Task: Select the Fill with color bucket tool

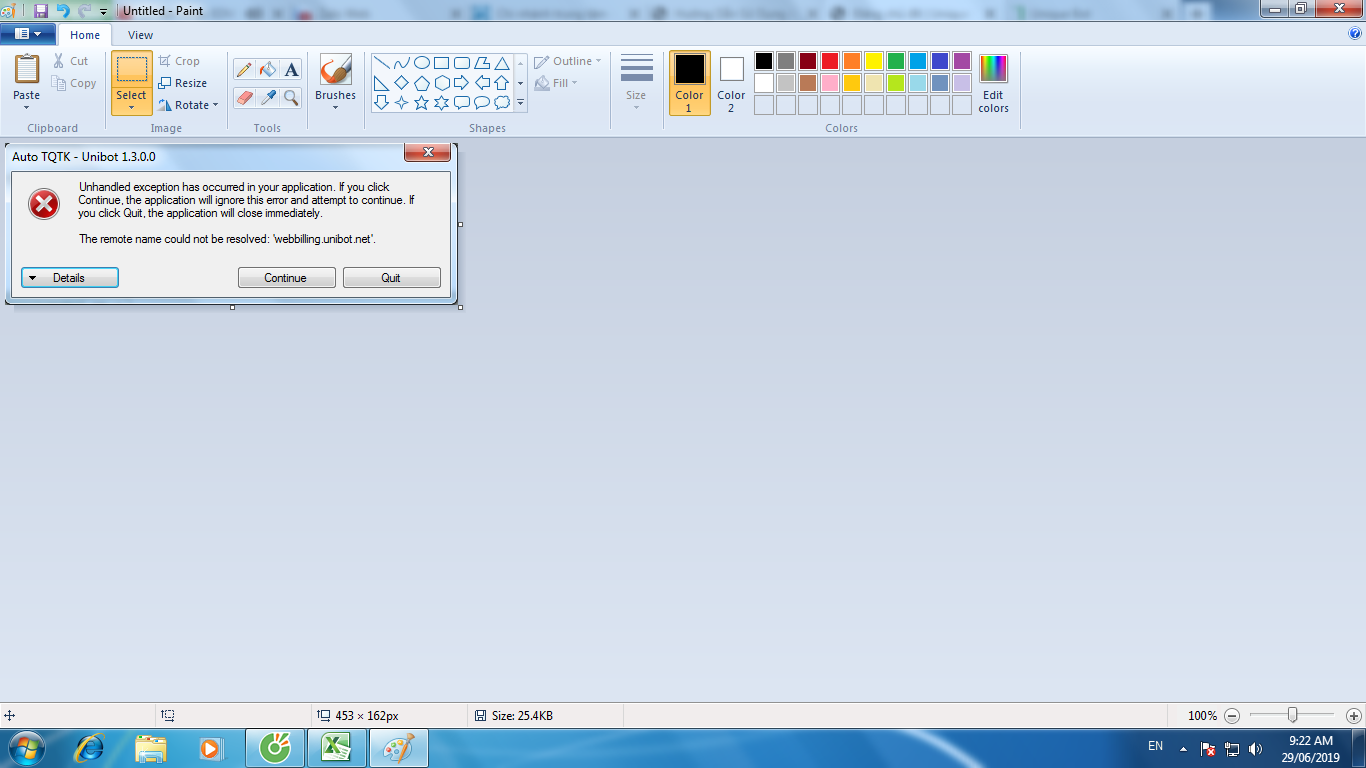Action: 267,69
